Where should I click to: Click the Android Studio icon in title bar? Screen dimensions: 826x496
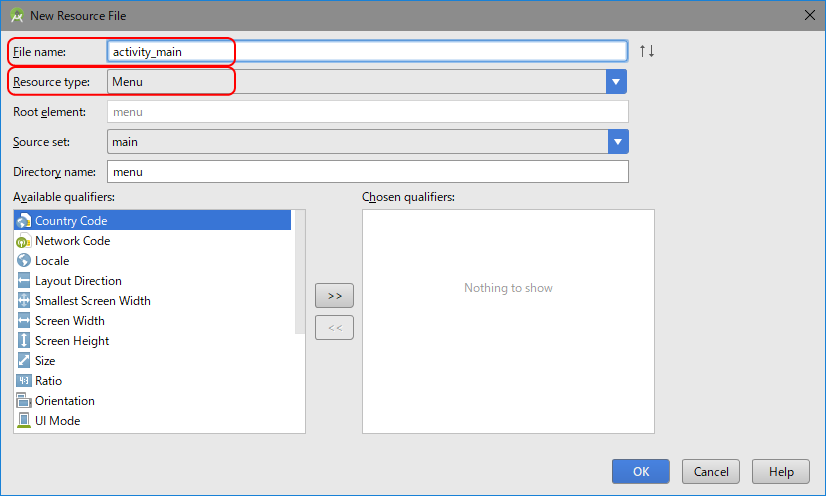pyautogui.click(x=17, y=15)
